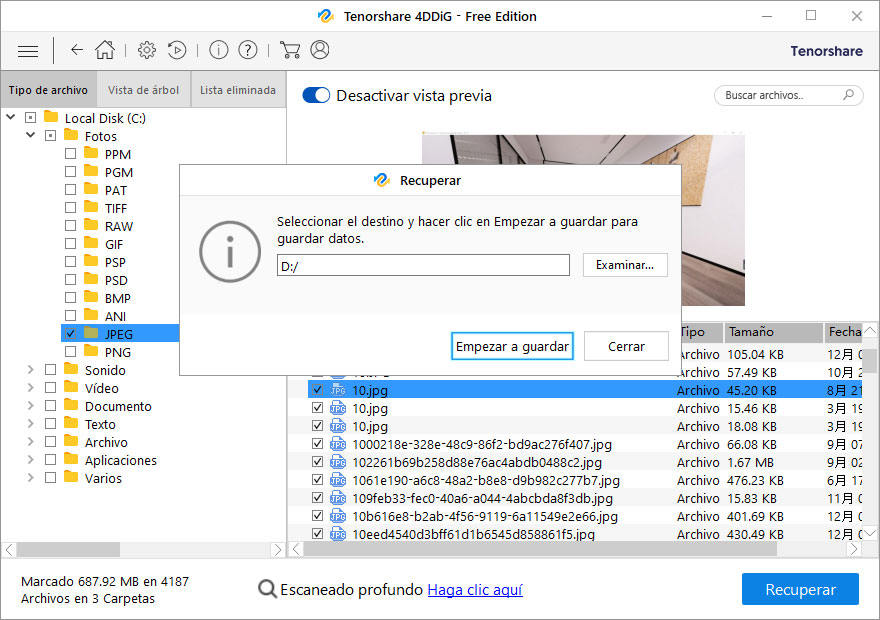This screenshot has width=880, height=620.
Task: Collapse the Local Disk (C:) node
Action: (x=11, y=117)
